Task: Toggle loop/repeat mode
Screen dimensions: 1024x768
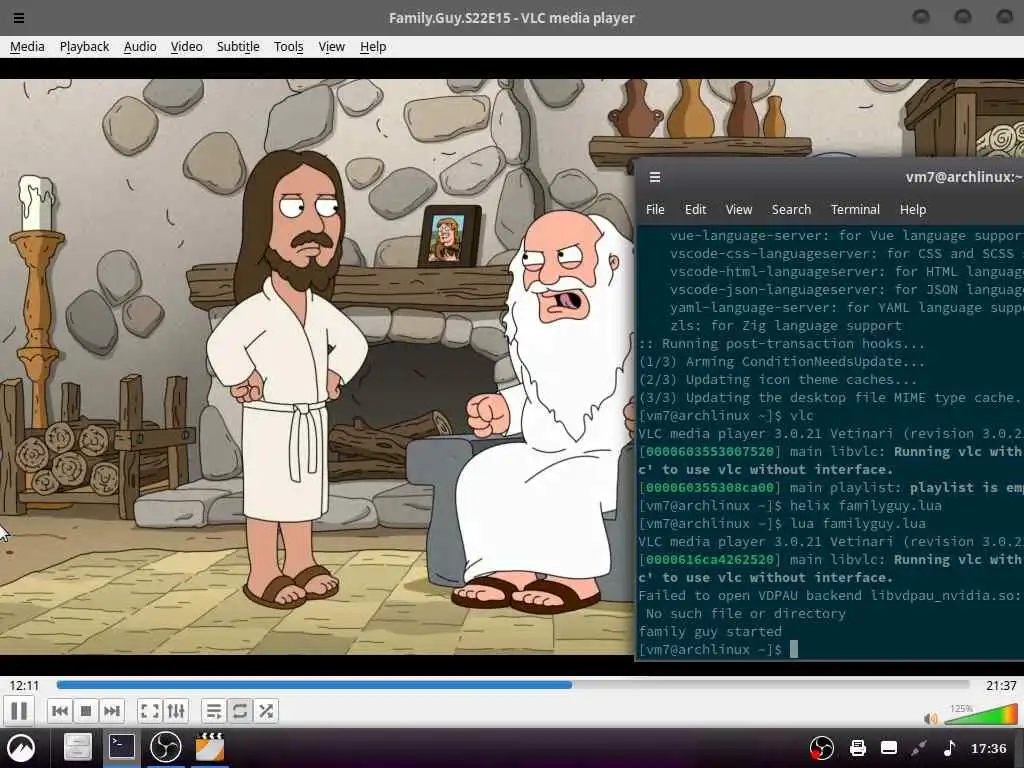Action: click(x=240, y=711)
